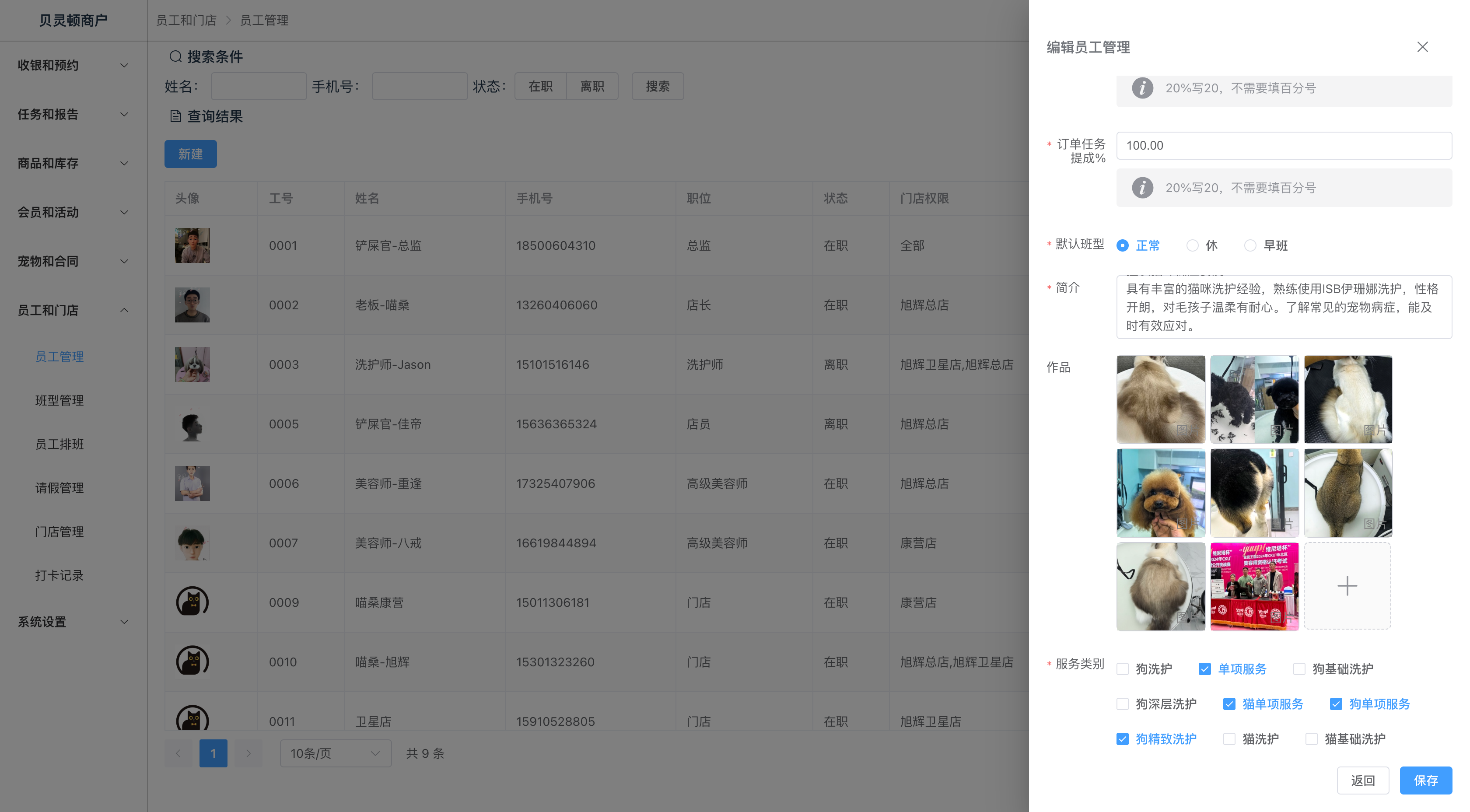Open the brown poodle artwork thumbnail

[1160, 493]
